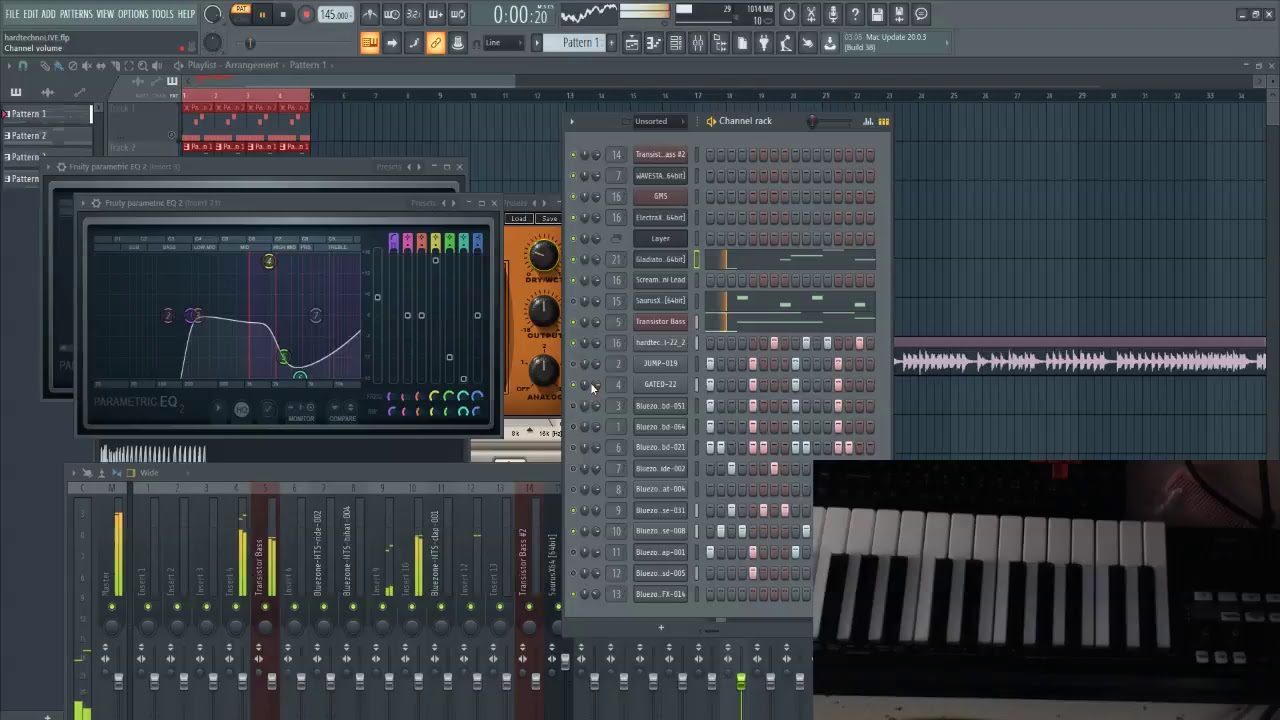Viewport: 1280px width, 720px height.
Task: Toggle the metronome icon
Action: pyautogui.click(x=370, y=14)
